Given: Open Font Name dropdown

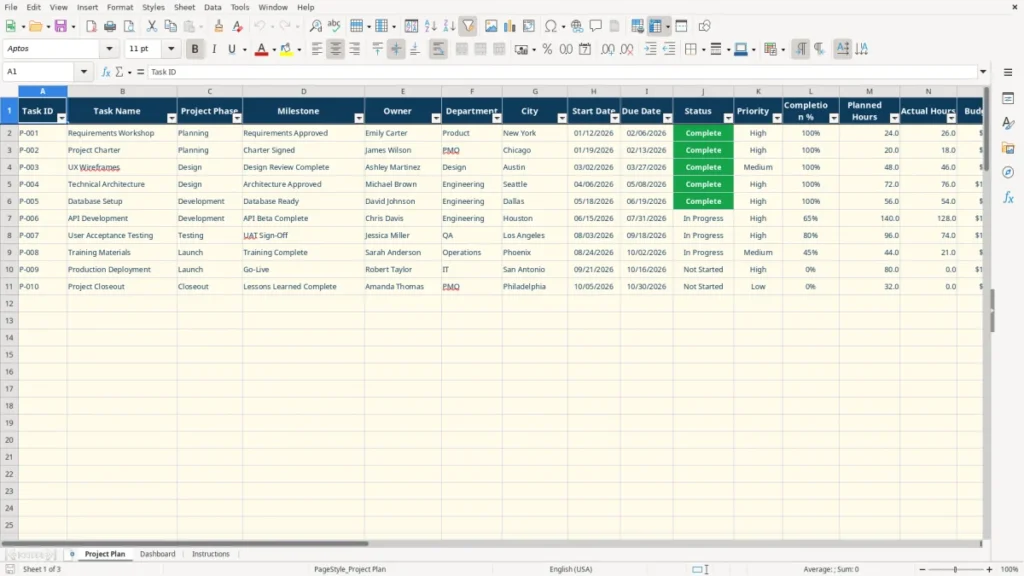Looking at the screenshot, I should [x=109, y=48].
